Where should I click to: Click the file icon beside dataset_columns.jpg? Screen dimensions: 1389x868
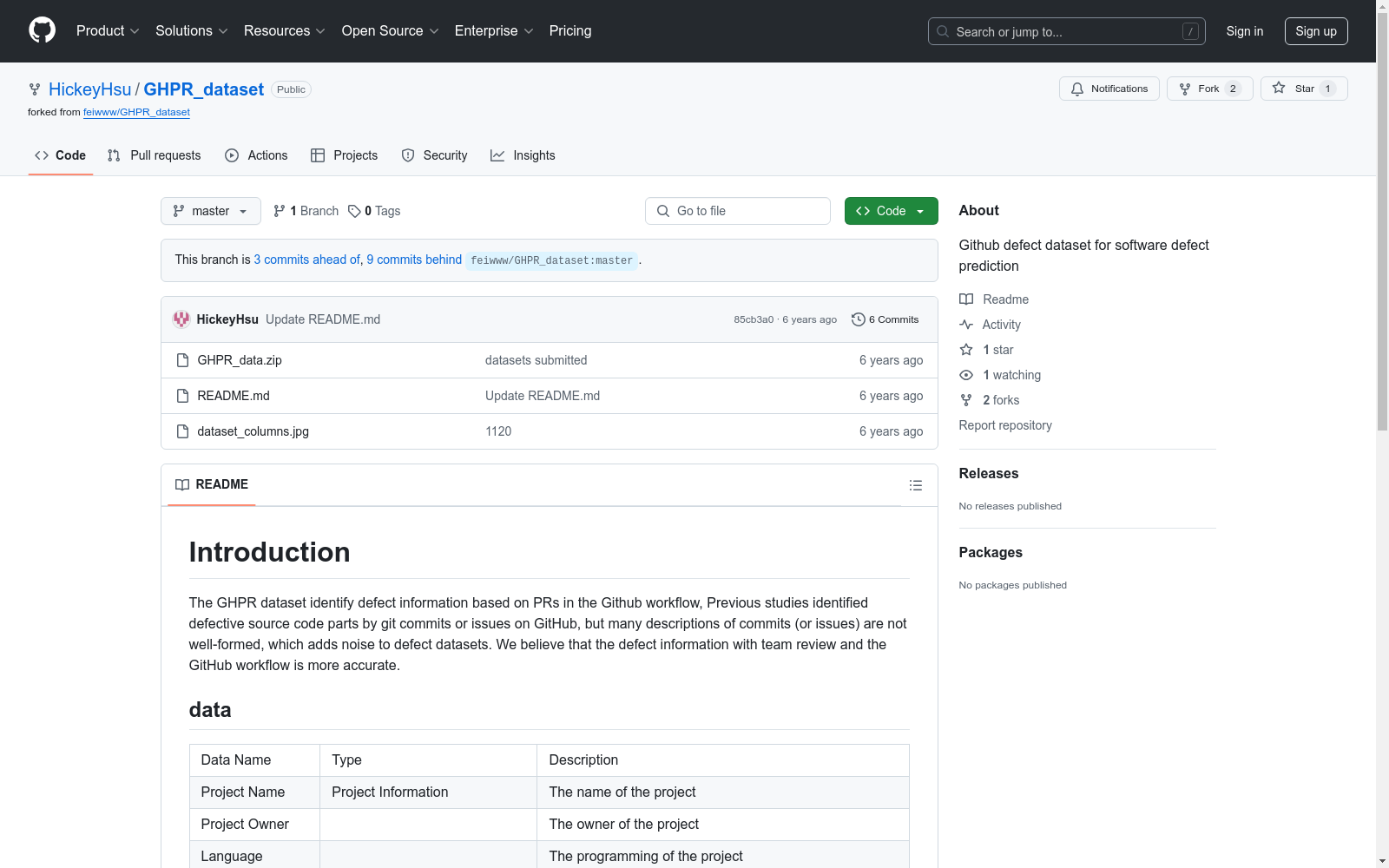click(182, 431)
